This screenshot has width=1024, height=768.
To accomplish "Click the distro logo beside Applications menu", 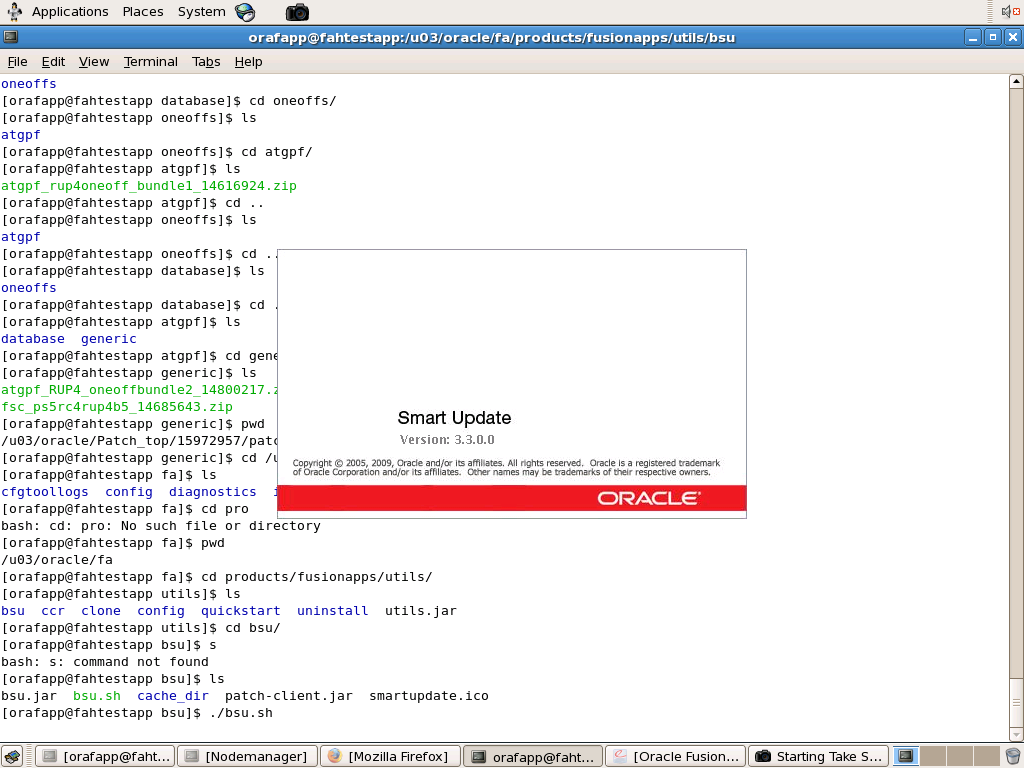I will pyautogui.click(x=14, y=12).
